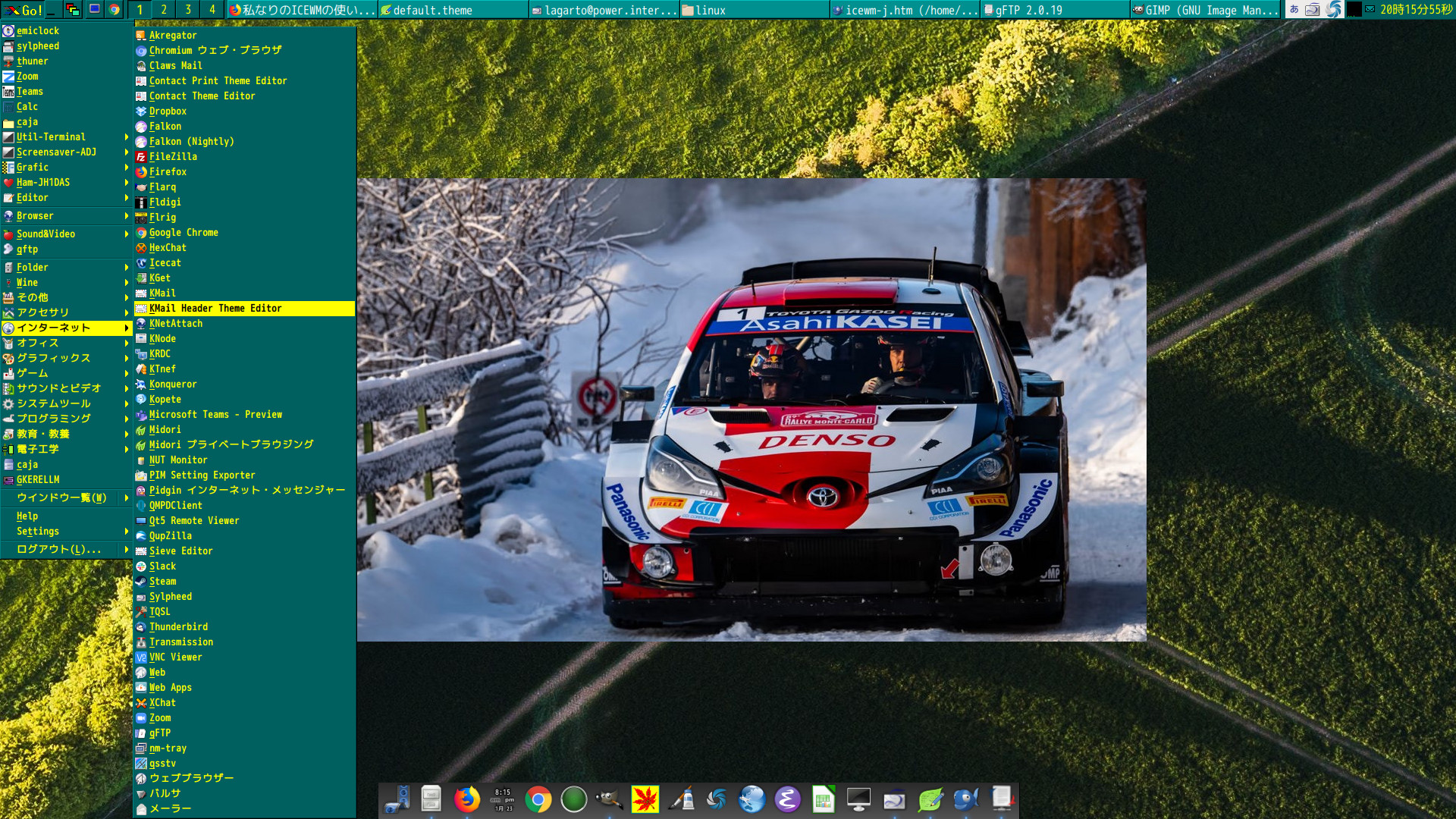Open Emacs from the purple dock icon
The image size is (1456, 819).
click(x=787, y=799)
